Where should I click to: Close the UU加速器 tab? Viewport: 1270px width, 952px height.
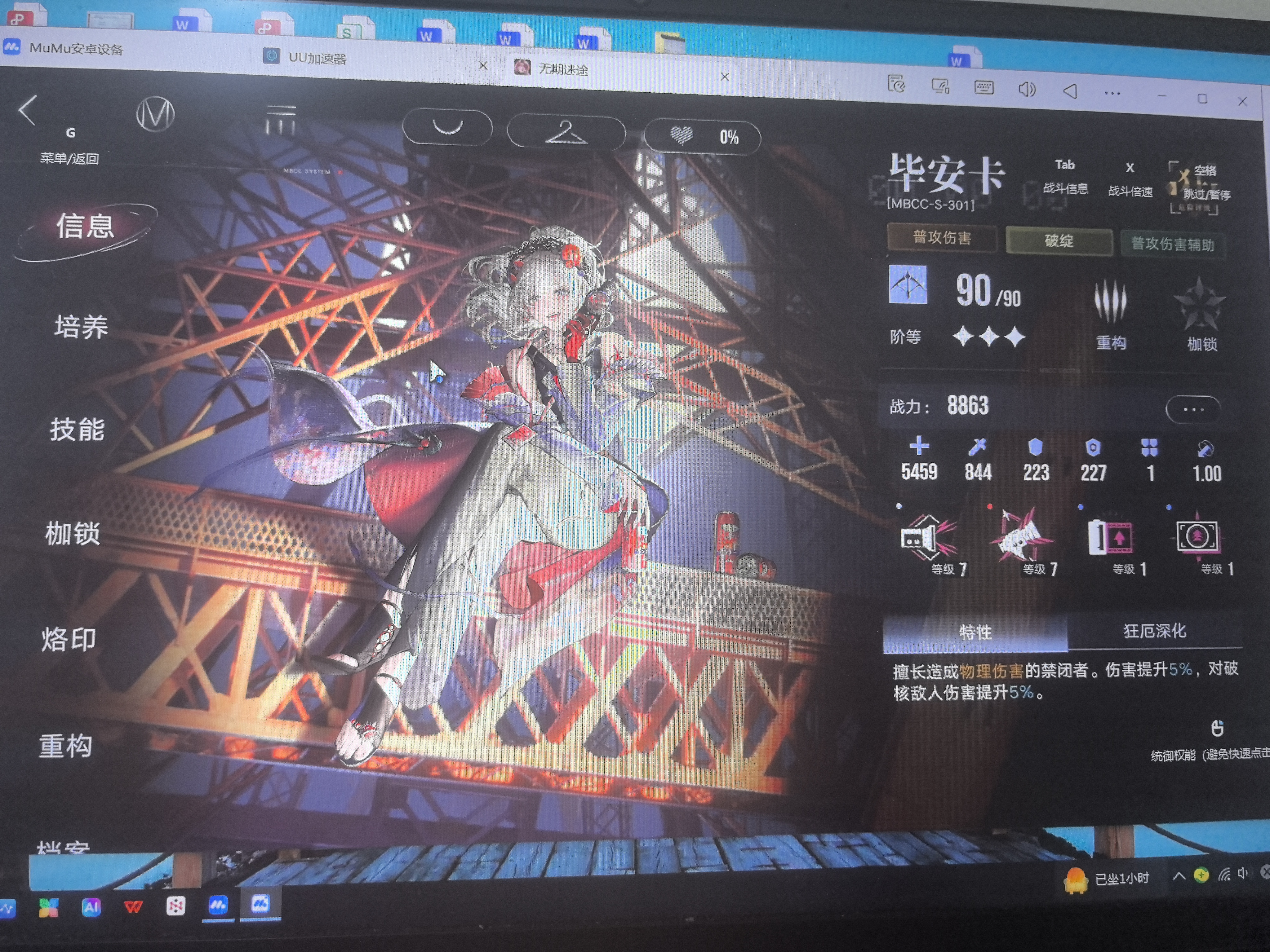[483, 66]
